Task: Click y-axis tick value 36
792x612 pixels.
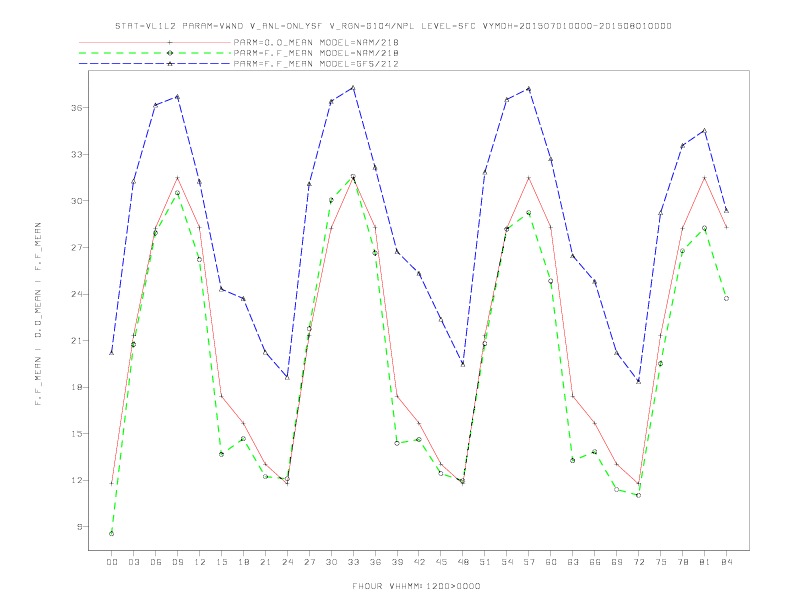Action: coord(77,108)
